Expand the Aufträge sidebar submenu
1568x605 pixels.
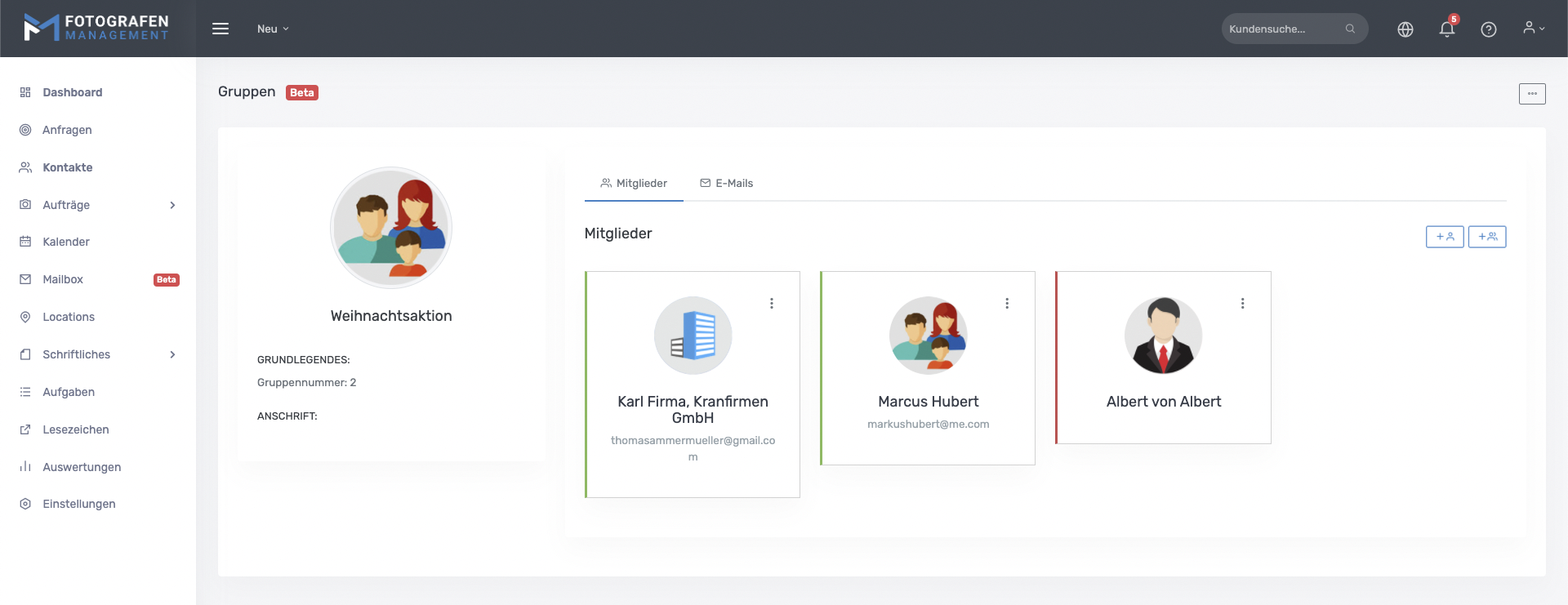pyautogui.click(x=172, y=205)
